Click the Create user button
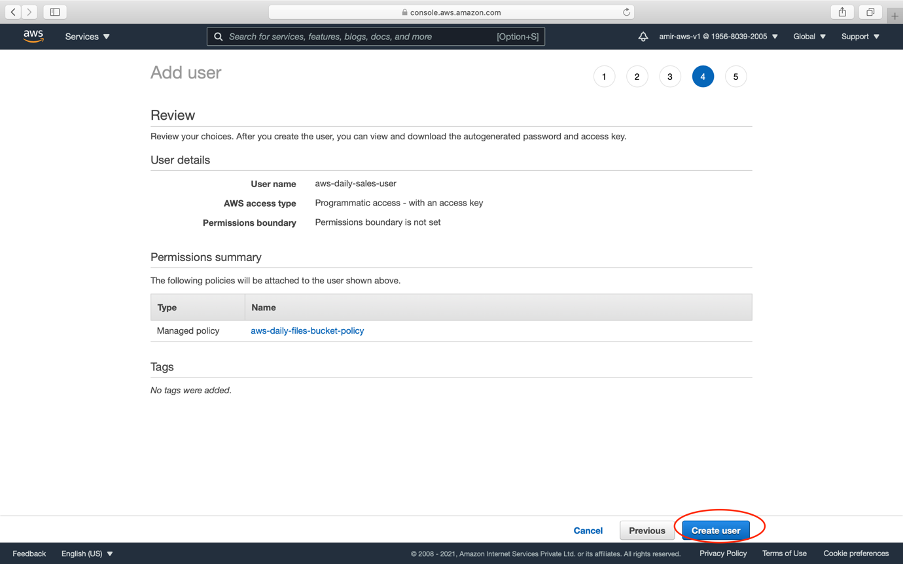Screen dimensions: 904x564 [x=715, y=531]
